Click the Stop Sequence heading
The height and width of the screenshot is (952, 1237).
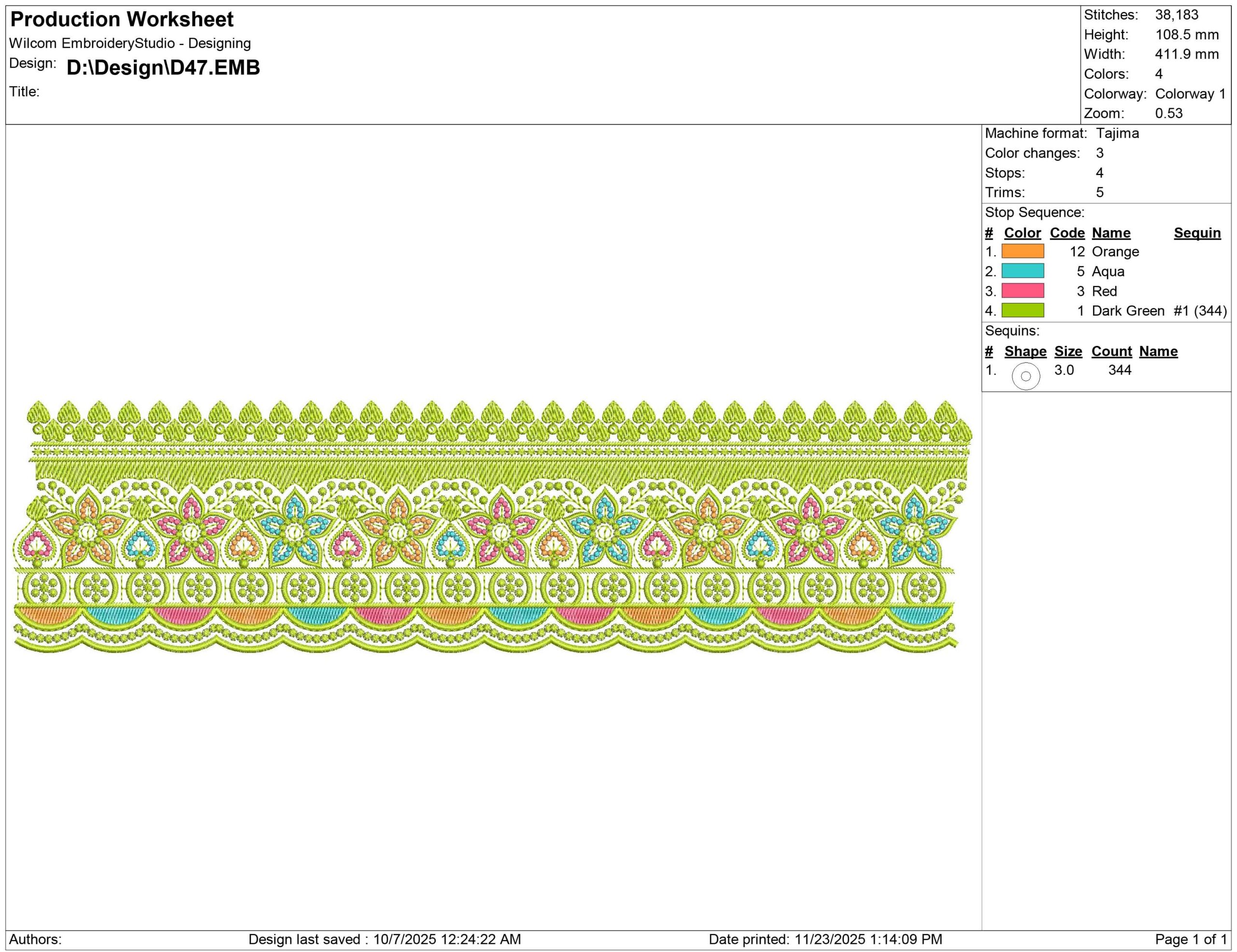point(1034,212)
